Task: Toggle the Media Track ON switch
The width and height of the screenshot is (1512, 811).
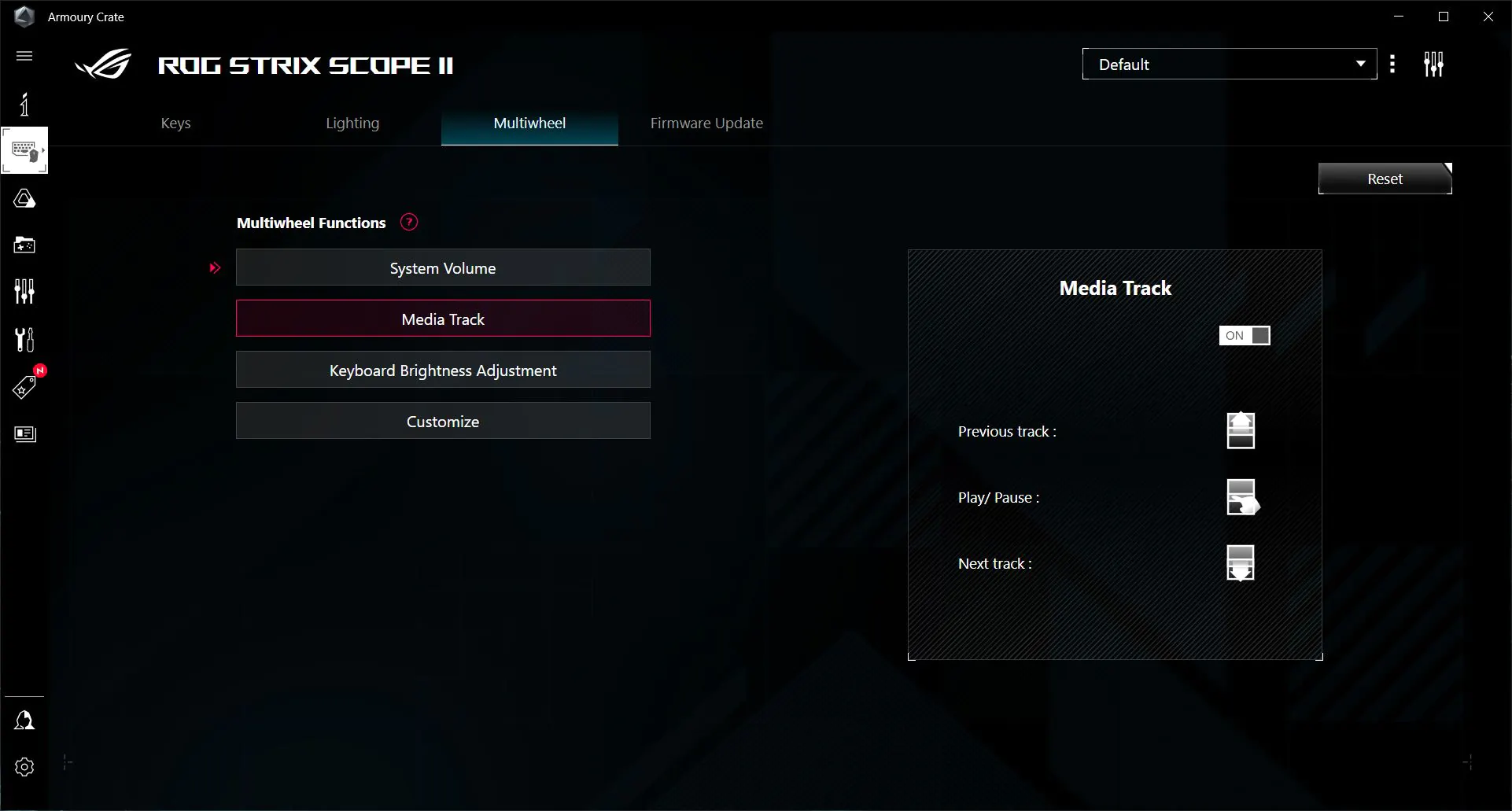Action: [1245, 335]
